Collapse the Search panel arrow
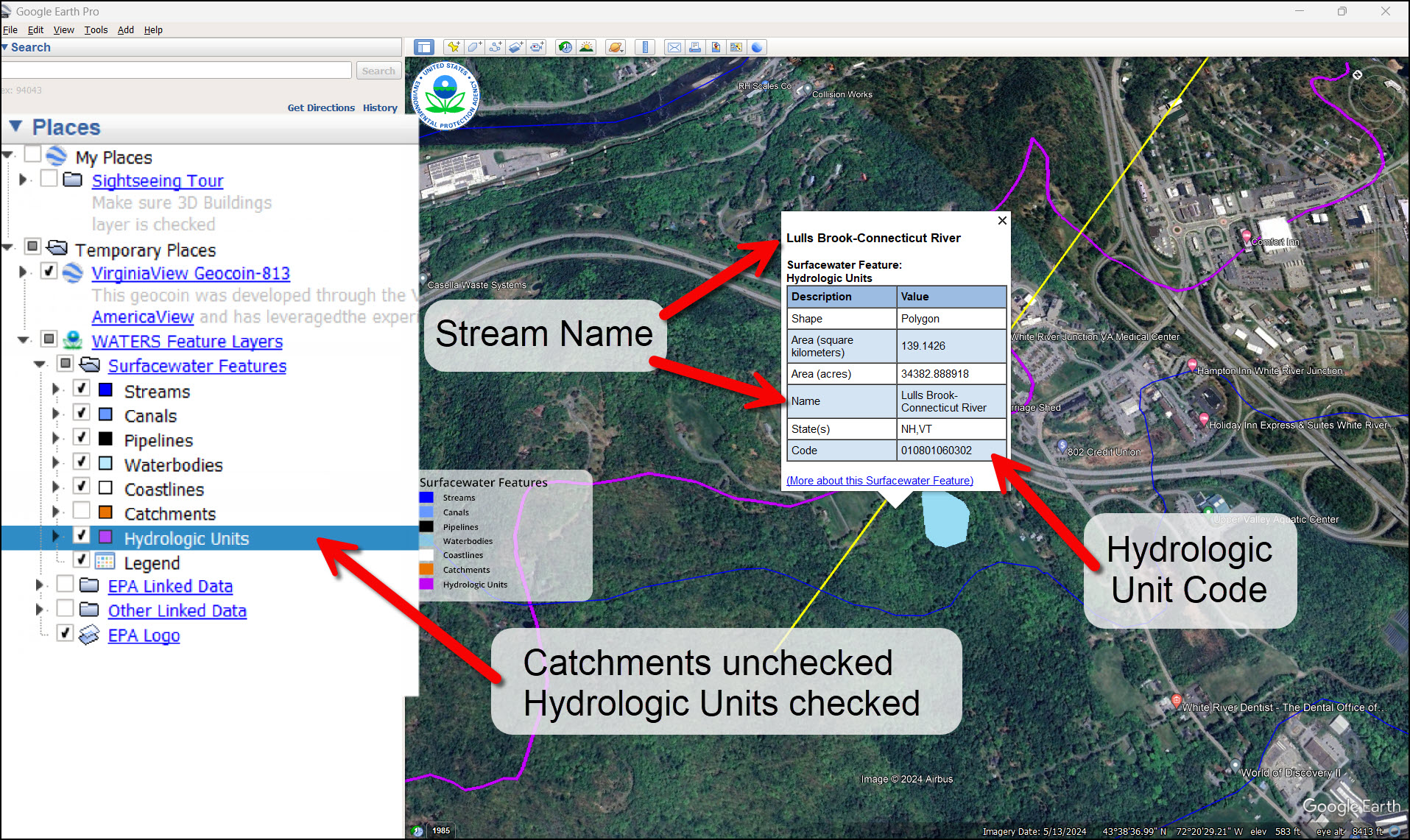This screenshot has width=1410, height=840. 4,47
